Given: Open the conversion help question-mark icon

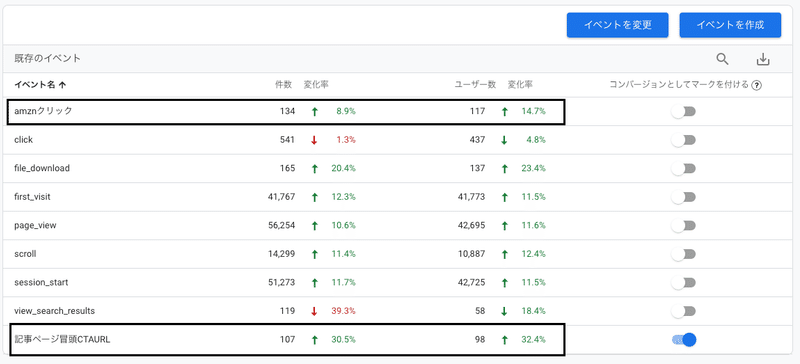Looking at the screenshot, I should (757, 85).
